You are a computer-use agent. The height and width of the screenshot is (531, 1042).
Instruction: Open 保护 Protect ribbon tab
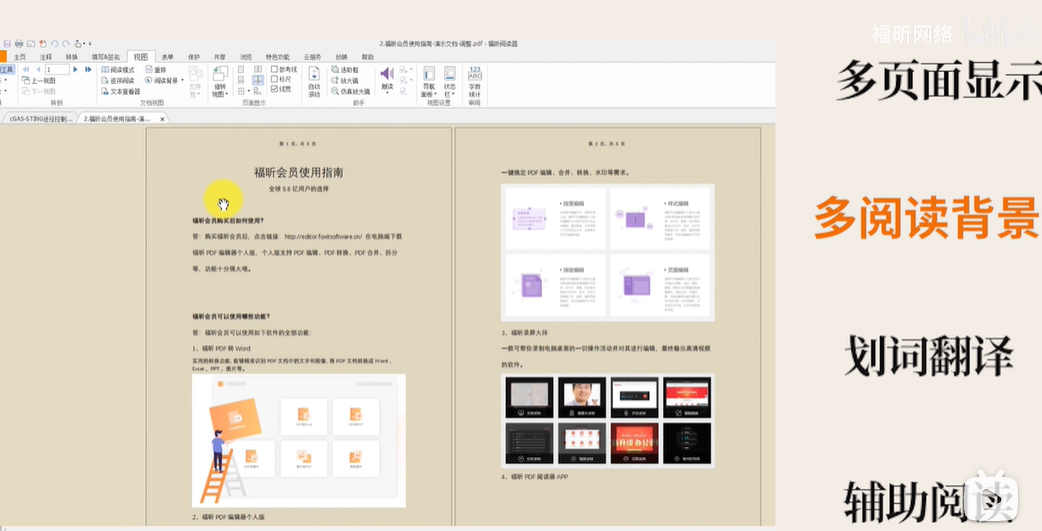point(193,57)
